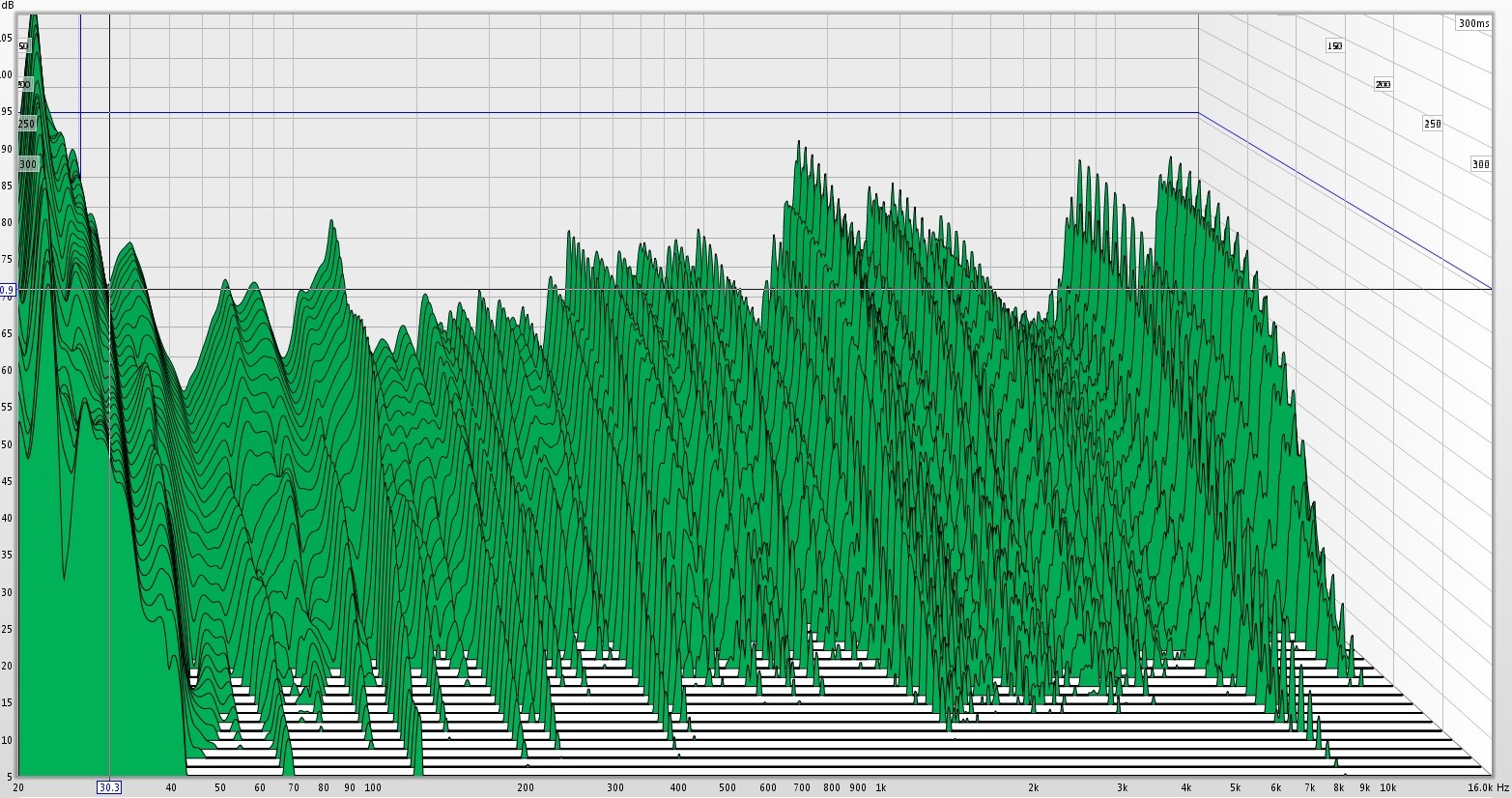Click the 2k frequency axis label
Screen dimensions: 1512x798
click(x=1034, y=787)
